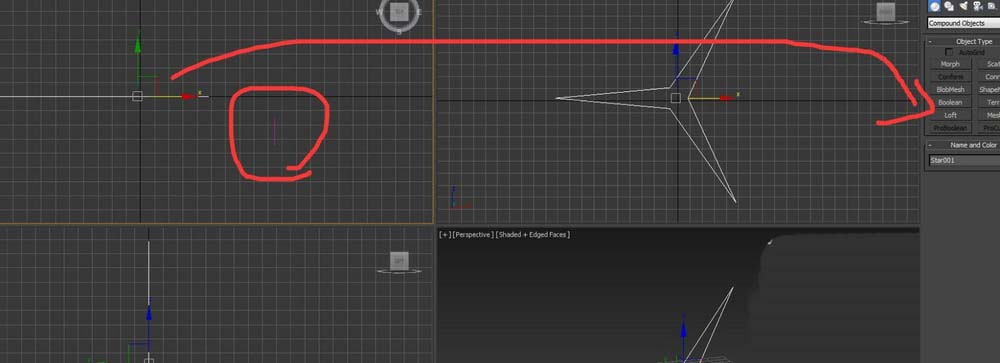The height and width of the screenshot is (363, 1000).
Task: Grab the red X-axis arrow in Top viewport
Action: (188, 96)
